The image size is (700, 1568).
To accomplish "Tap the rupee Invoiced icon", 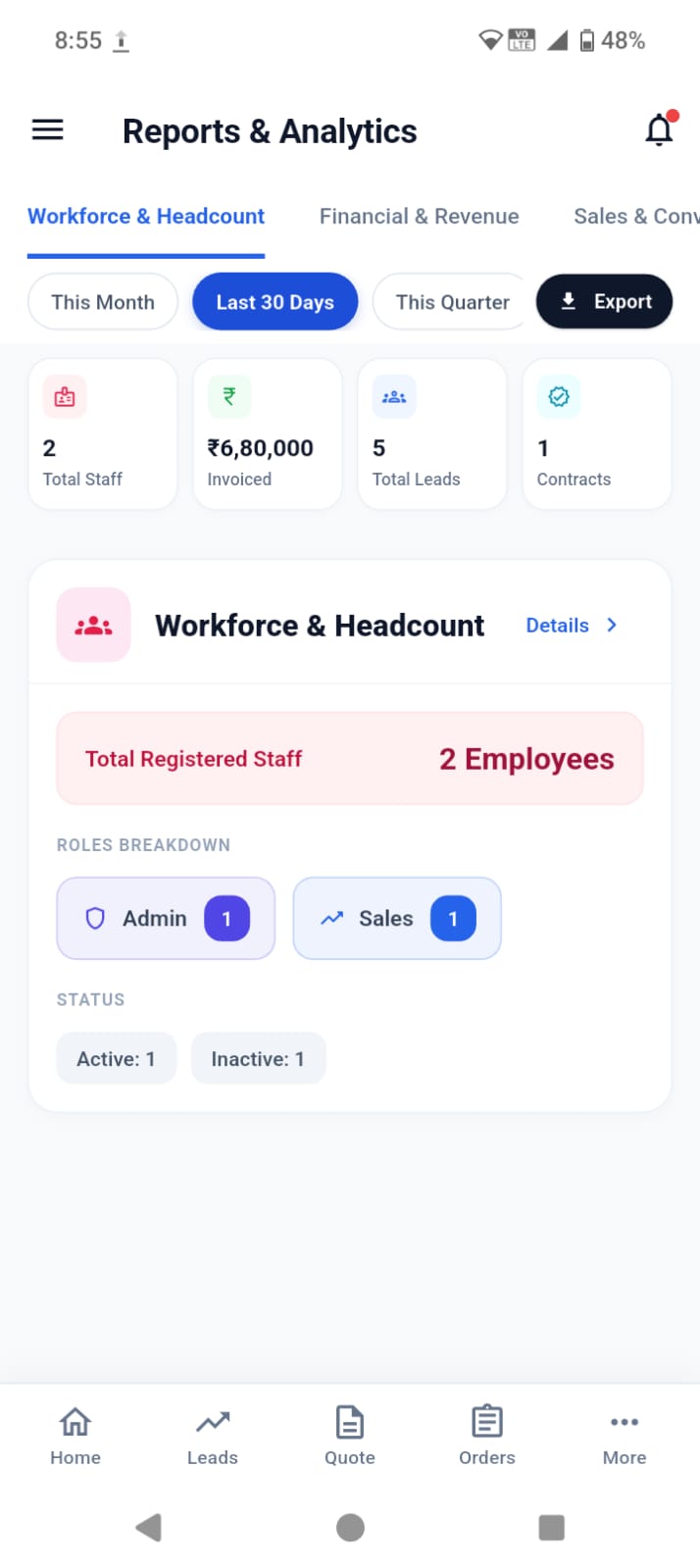I will coord(229,397).
